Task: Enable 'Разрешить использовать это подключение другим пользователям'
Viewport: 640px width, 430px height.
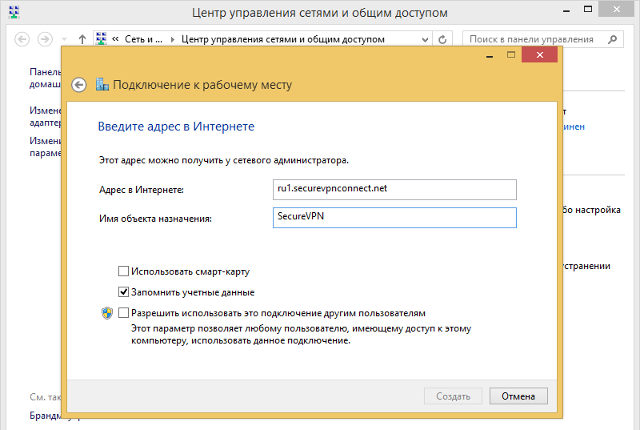Action: point(123,313)
